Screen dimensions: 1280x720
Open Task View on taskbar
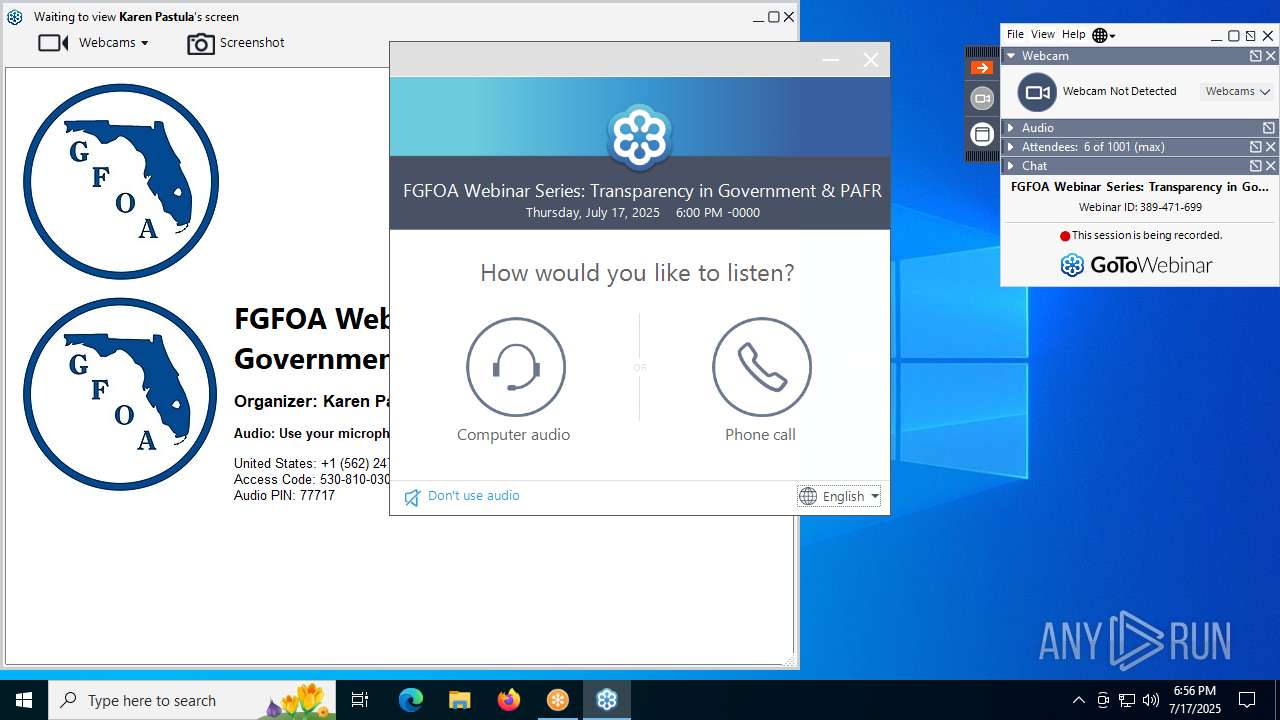coord(360,700)
